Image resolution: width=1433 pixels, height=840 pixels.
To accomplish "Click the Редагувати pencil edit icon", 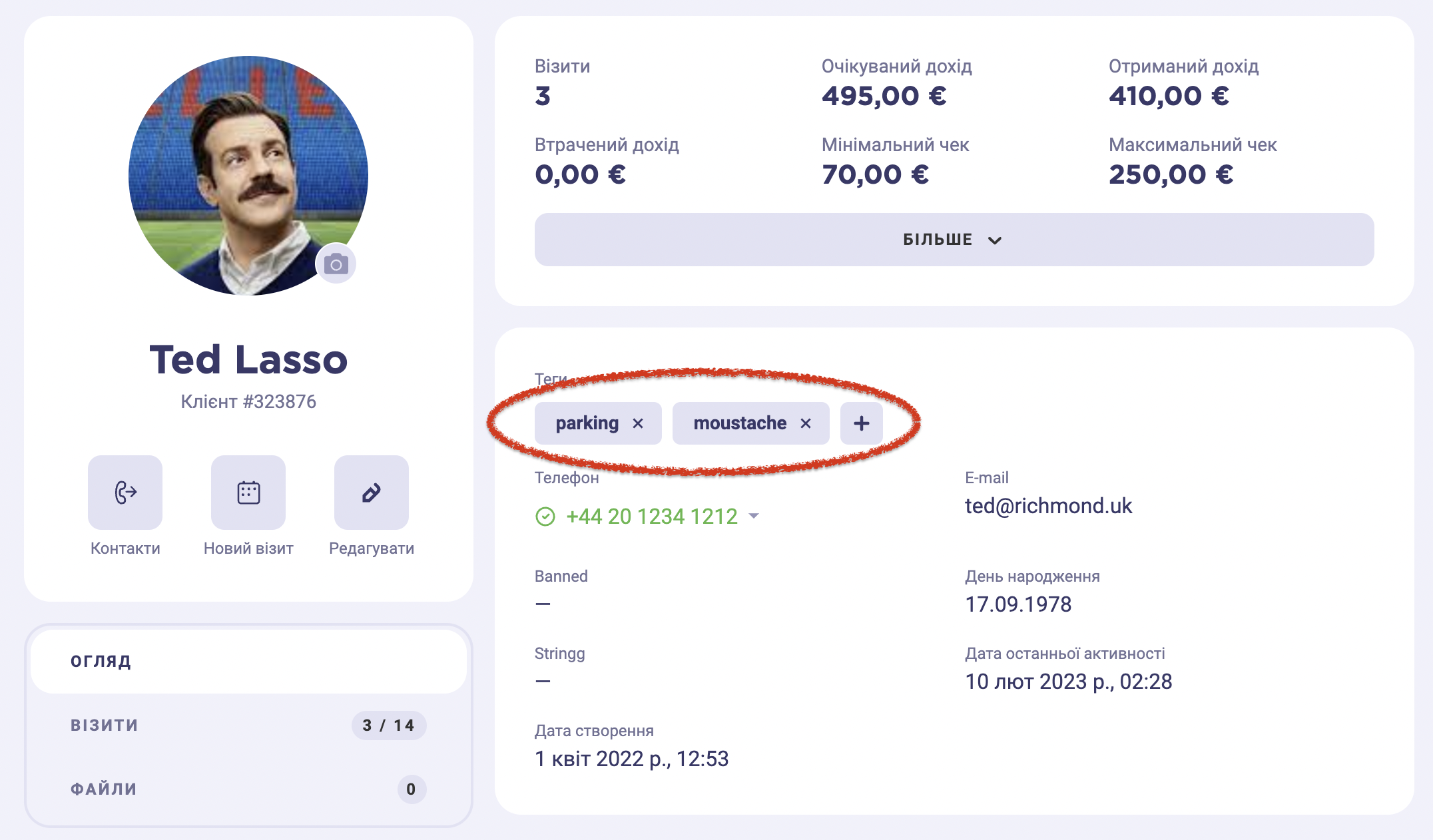I will 372,493.
